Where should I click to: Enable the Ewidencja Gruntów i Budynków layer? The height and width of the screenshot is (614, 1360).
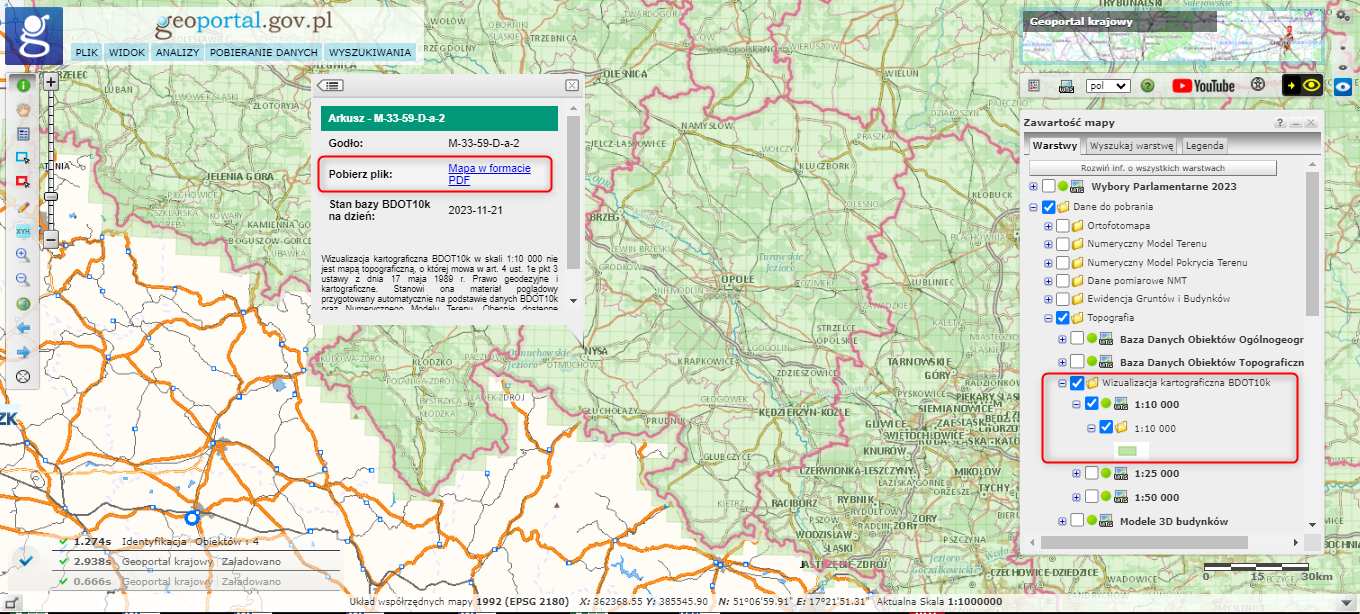point(1063,298)
